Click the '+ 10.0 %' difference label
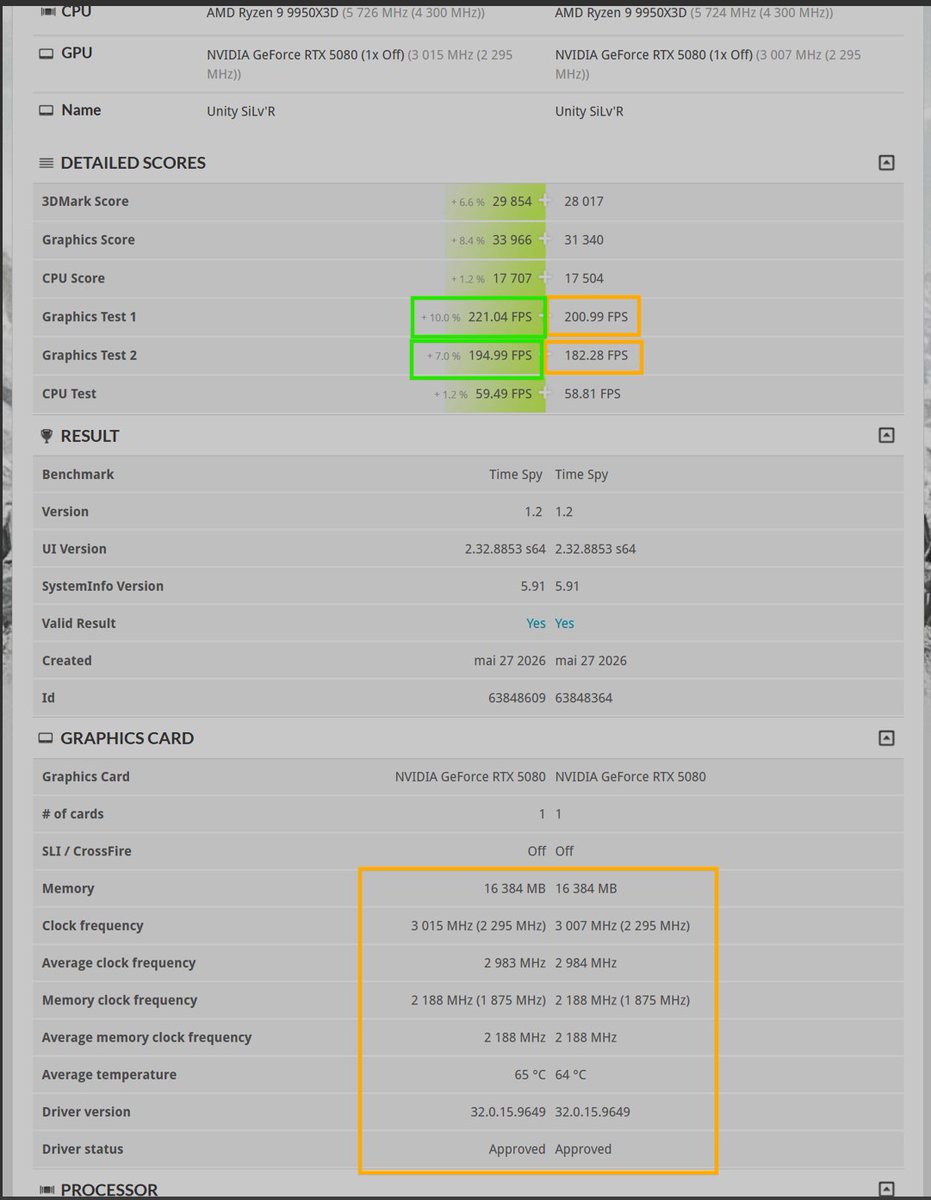 pyautogui.click(x=441, y=318)
